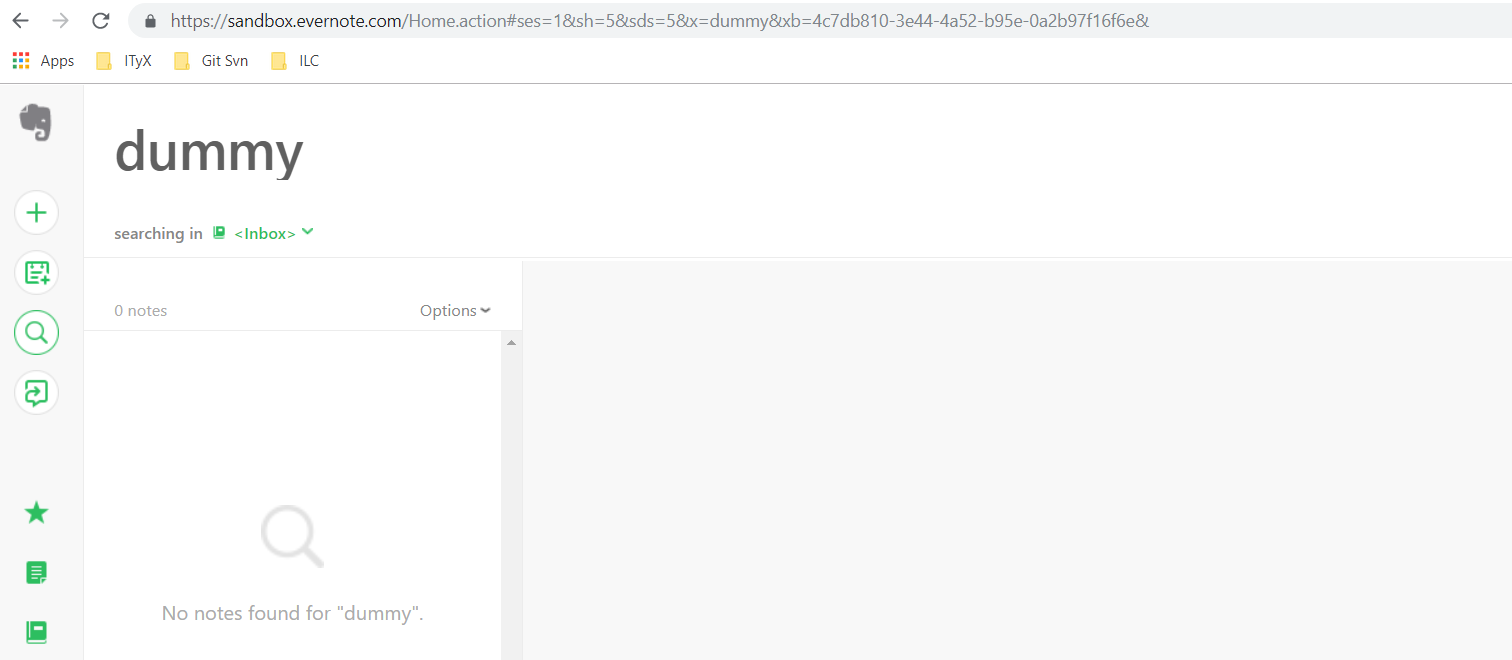Viewport: 1512px width, 660px height.
Task: Reload the page
Action: pos(100,20)
